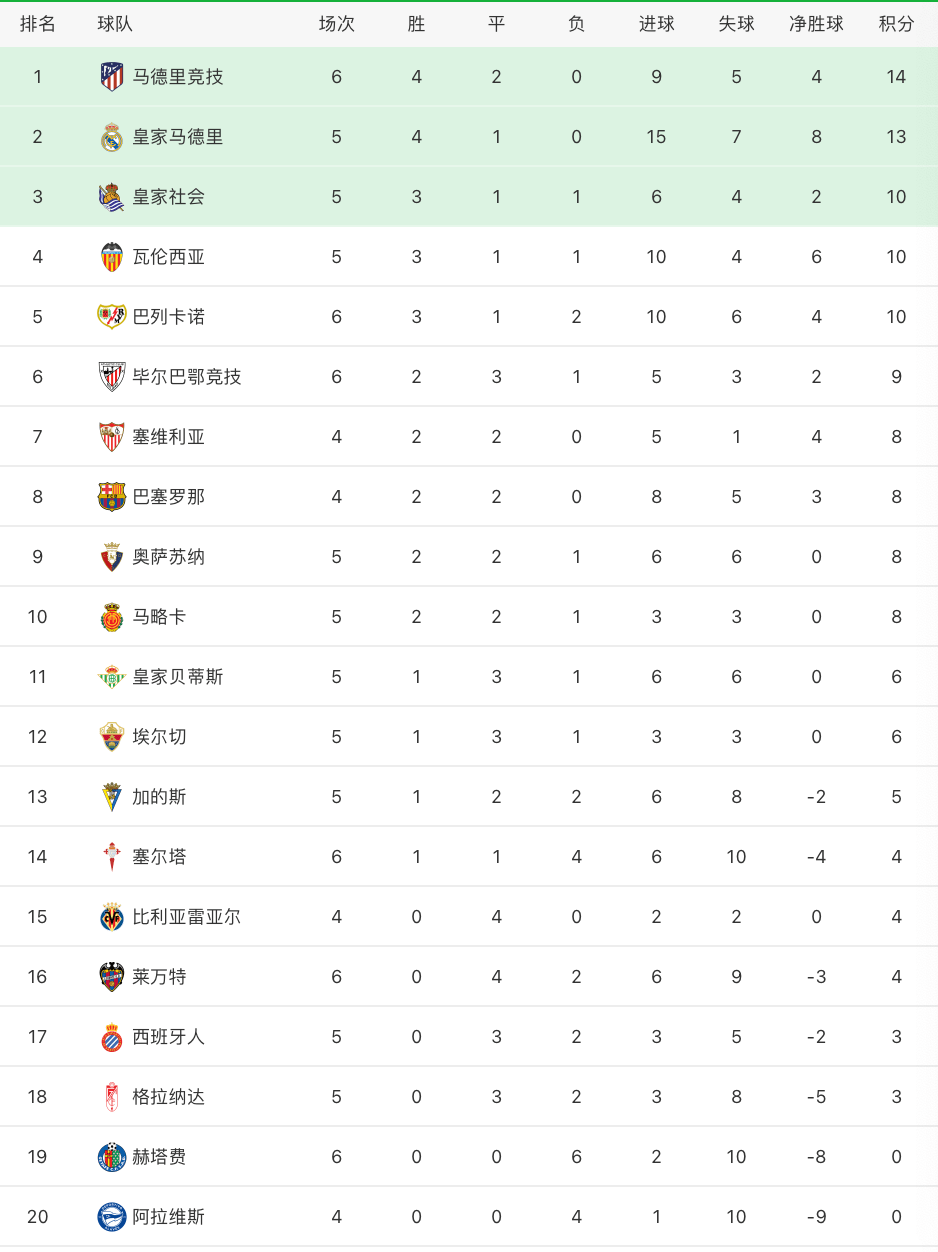This screenshot has width=938, height=1252.
Task: Click the 阿拉维斯 team logo
Action: tap(112, 1217)
